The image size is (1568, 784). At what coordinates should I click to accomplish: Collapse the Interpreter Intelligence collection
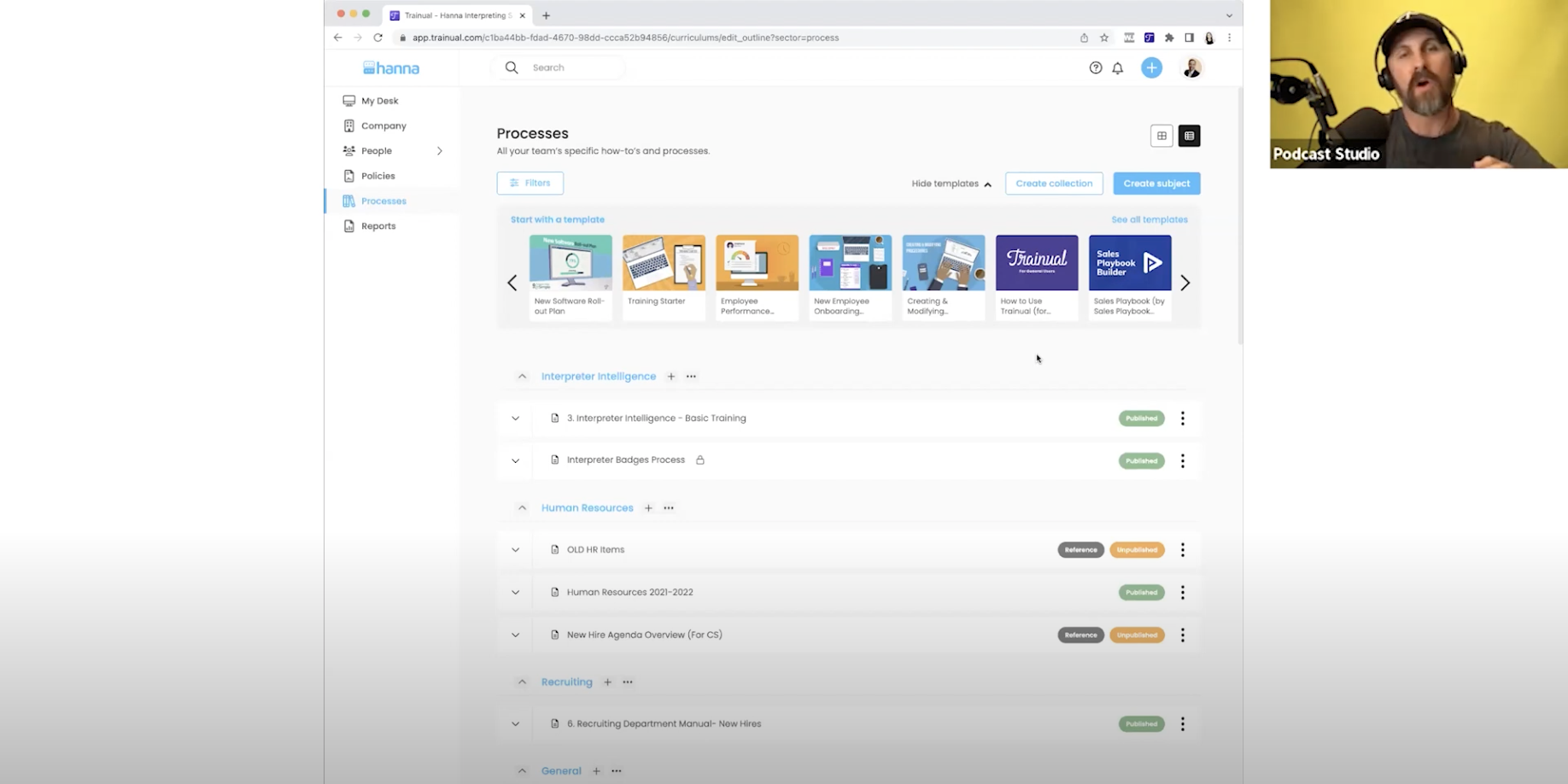point(522,376)
